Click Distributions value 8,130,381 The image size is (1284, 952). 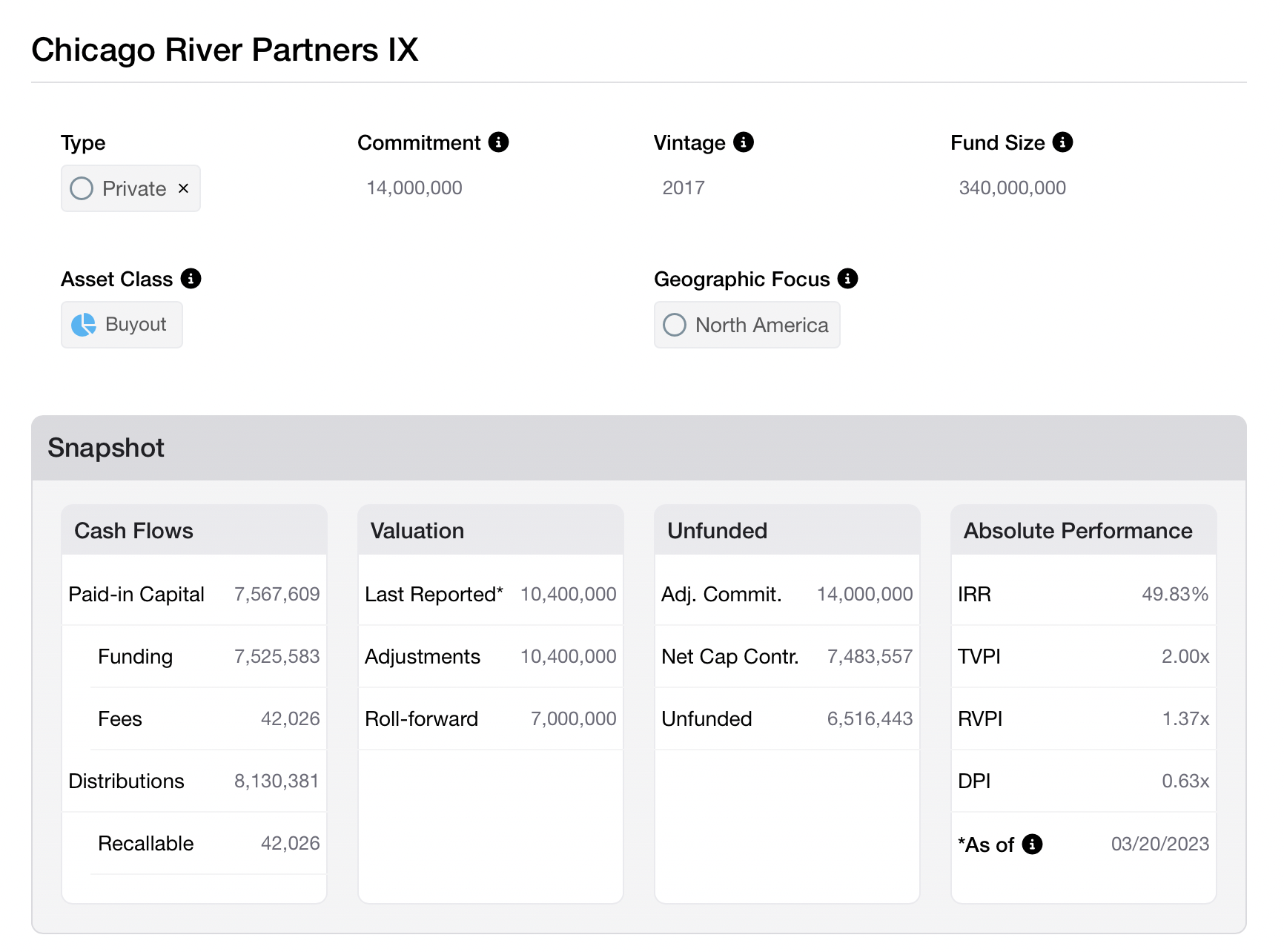coord(277,781)
